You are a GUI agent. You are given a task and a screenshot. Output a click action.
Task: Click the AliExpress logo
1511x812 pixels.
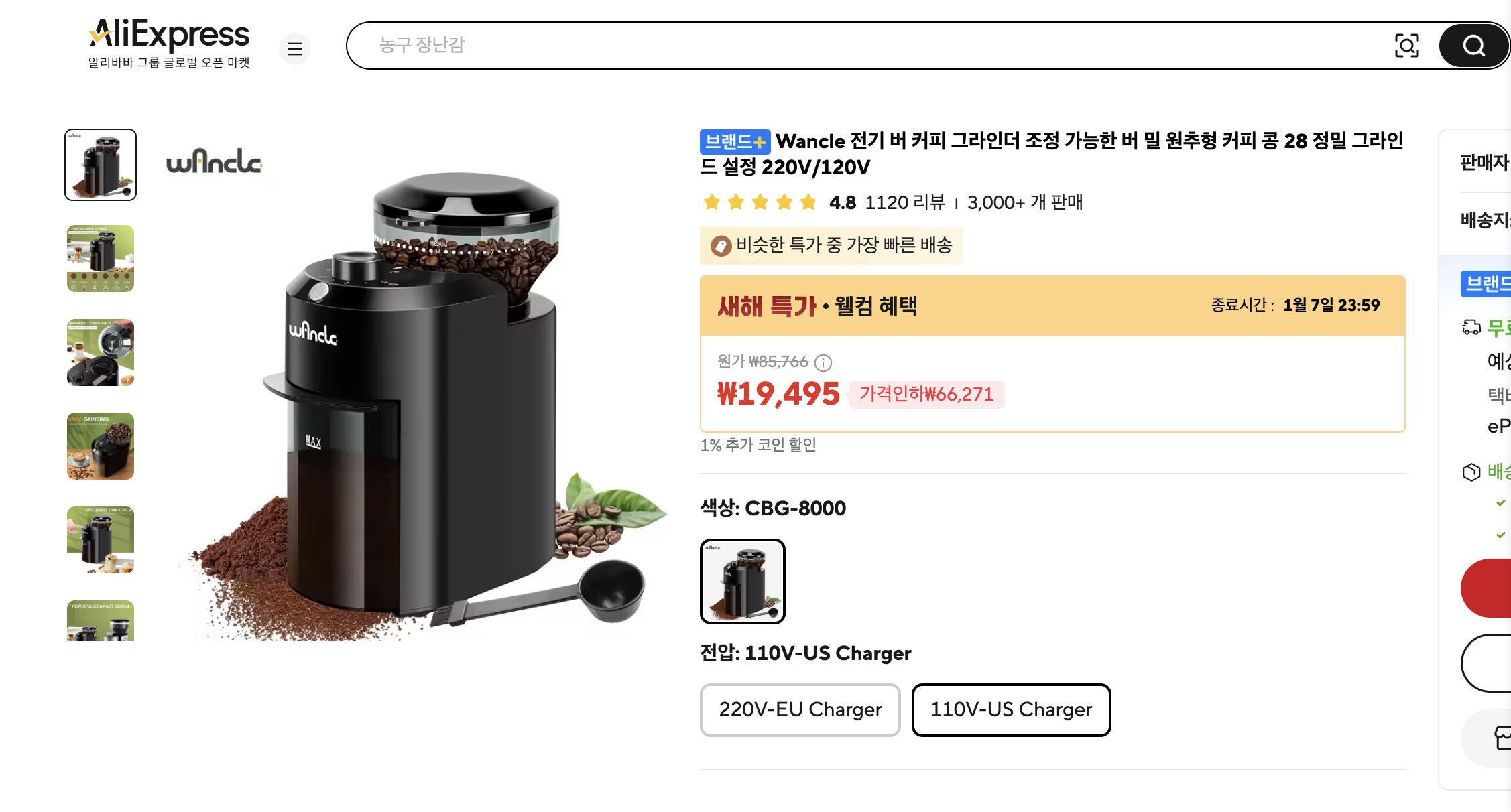pos(169,35)
